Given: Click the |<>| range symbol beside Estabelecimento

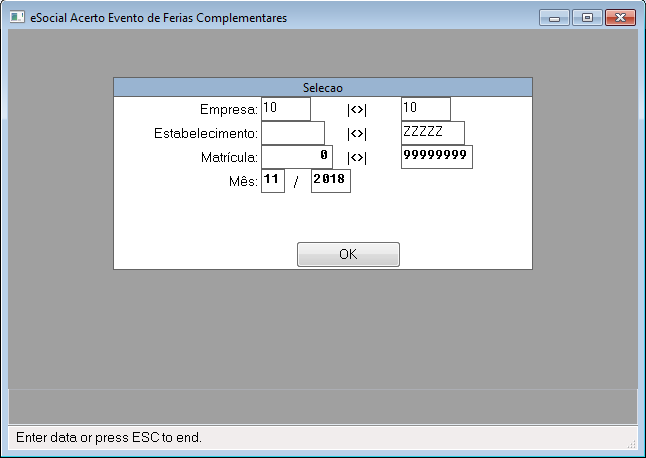Looking at the screenshot, I should [x=357, y=134].
